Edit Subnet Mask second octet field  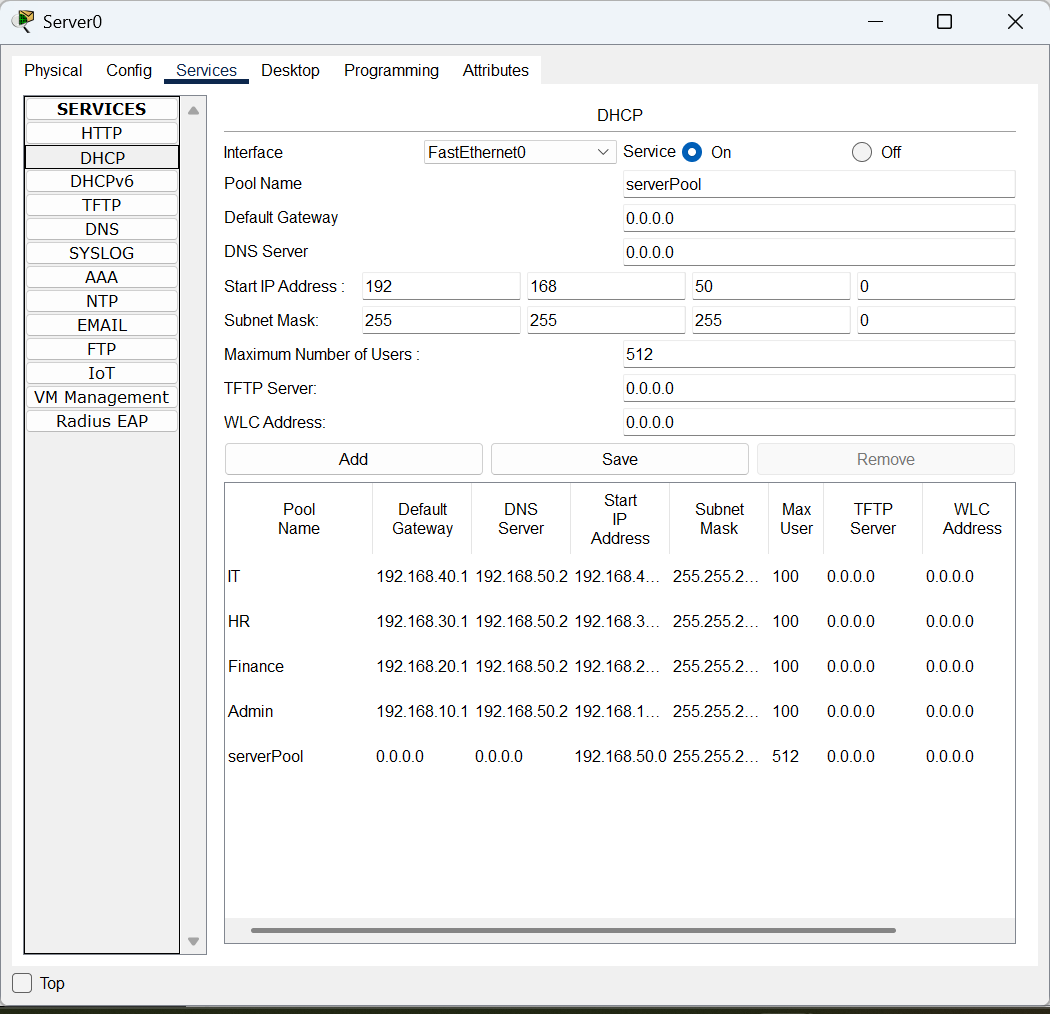click(x=606, y=320)
